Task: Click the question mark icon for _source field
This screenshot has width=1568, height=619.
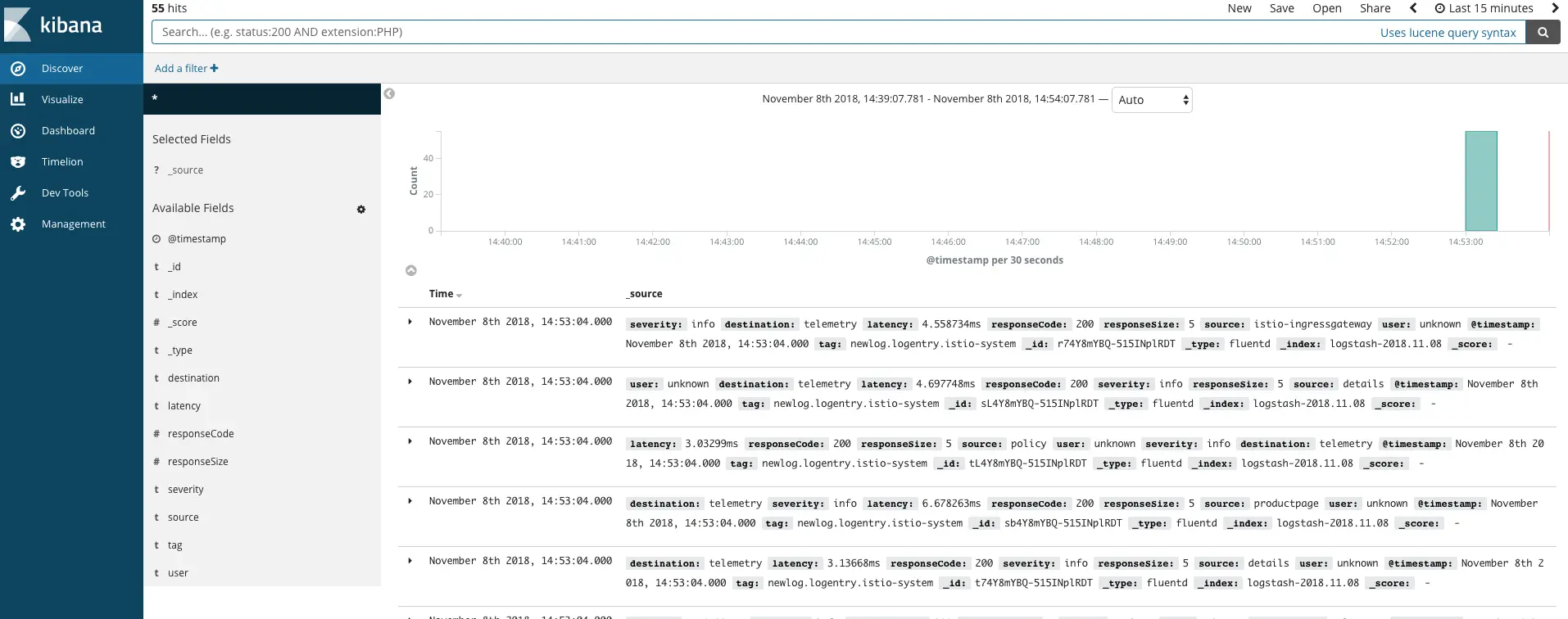Action: (156, 170)
